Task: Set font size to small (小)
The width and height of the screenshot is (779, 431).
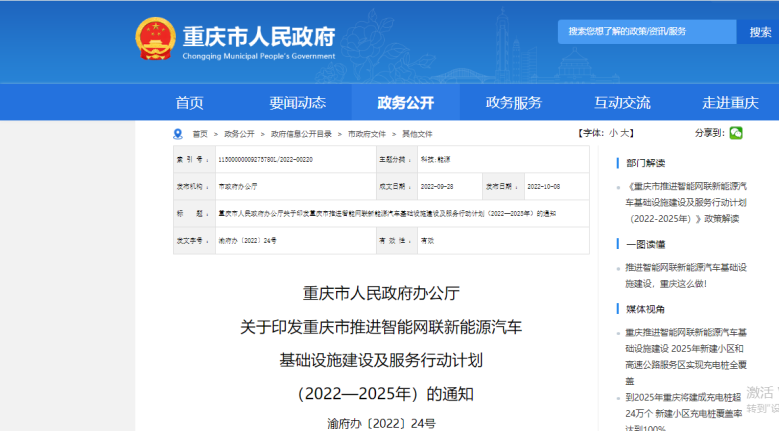Action: coord(613,133)
